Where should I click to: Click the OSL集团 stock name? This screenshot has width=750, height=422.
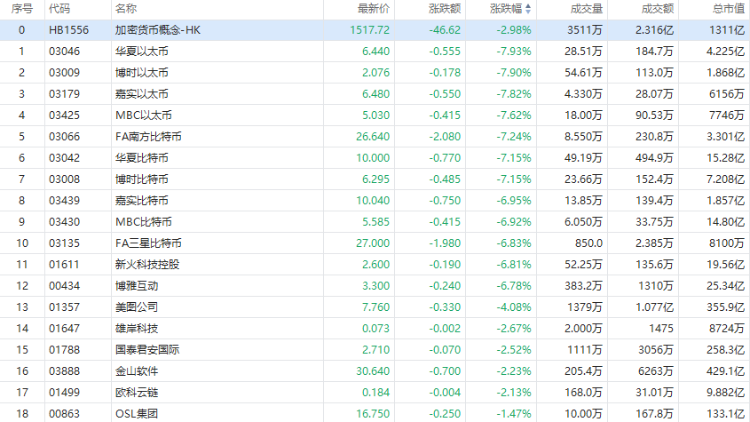(137, 413)
